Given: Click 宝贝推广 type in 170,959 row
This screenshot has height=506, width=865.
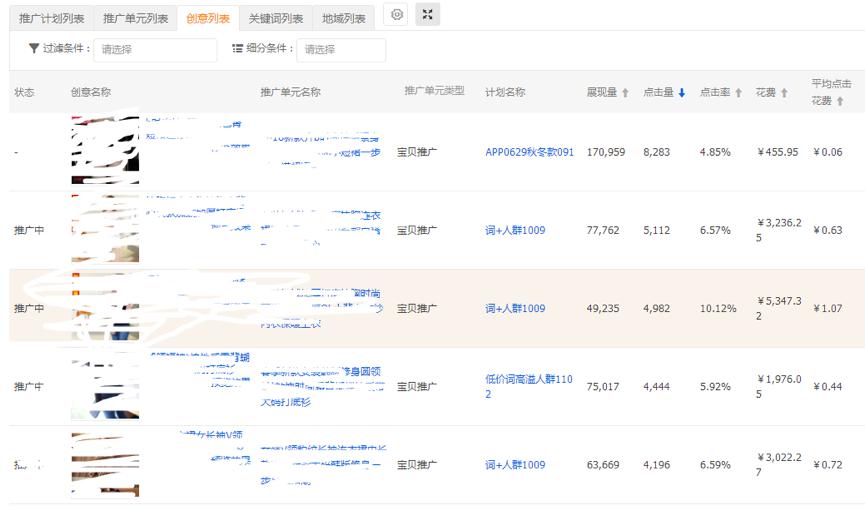Looking at the screenshot, I should (x=417, y=152).
